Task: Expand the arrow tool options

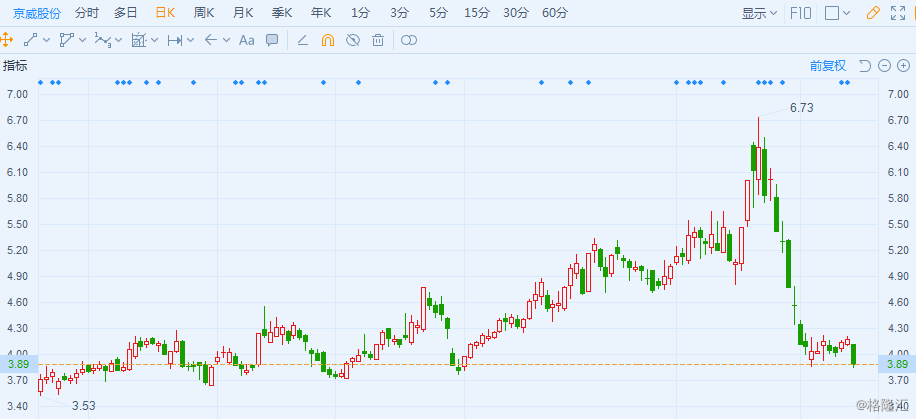Action: (227, 40)
